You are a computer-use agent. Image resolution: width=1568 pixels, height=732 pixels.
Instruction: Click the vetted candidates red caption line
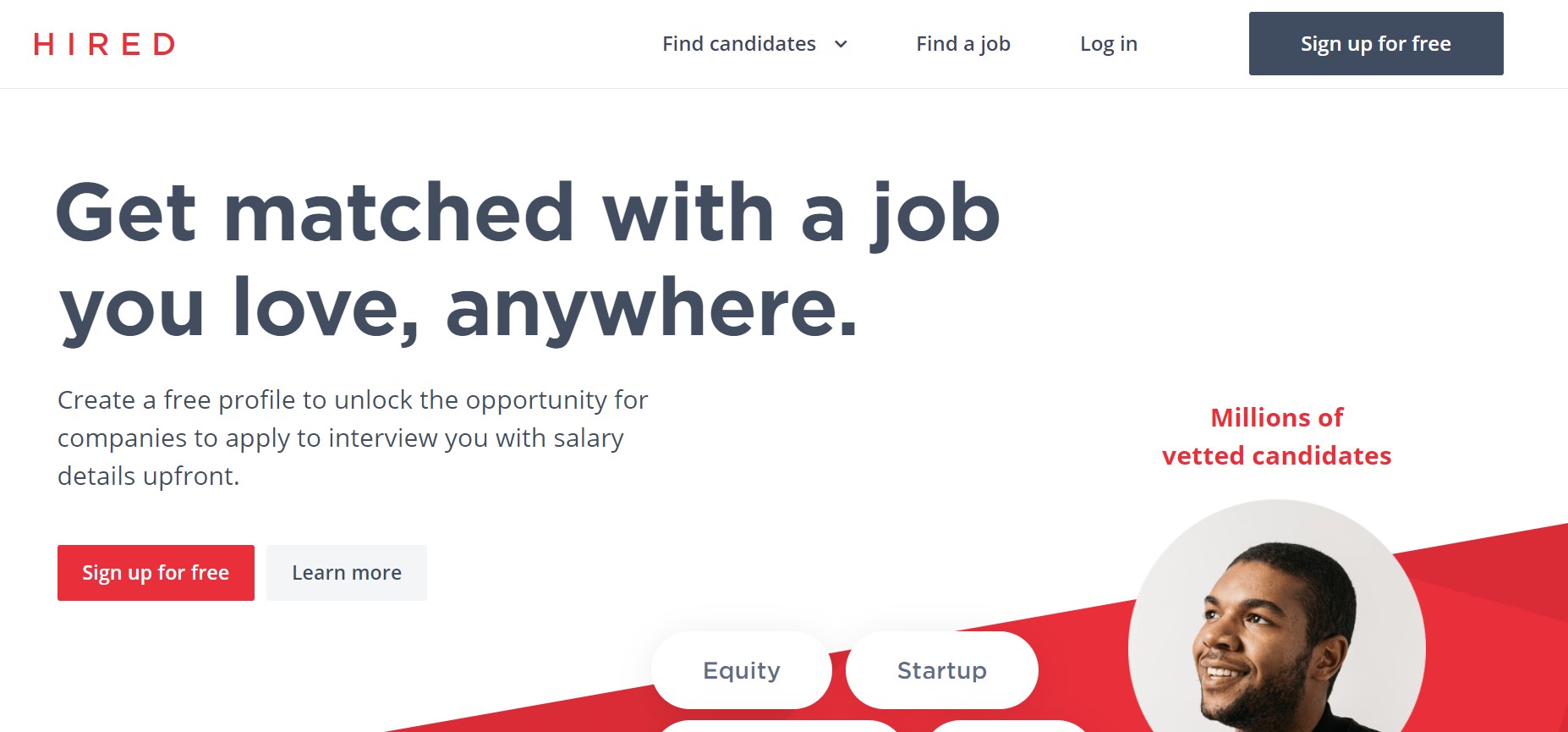click(x=1277, y=456)
